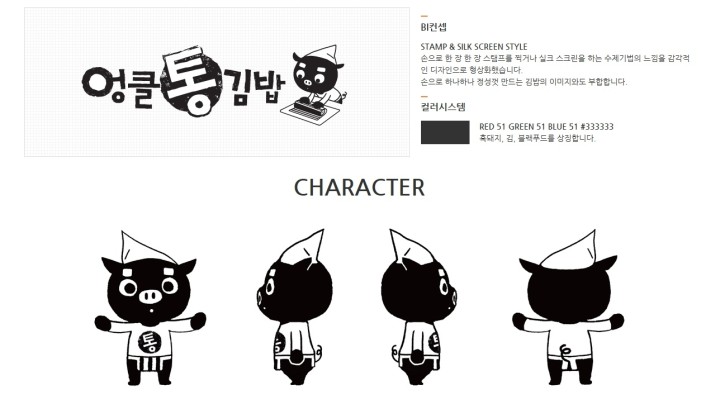This screenshot has height=404, width=720.
Task: Click the 컬러시스템 heading
Action: tap(443, 107)
